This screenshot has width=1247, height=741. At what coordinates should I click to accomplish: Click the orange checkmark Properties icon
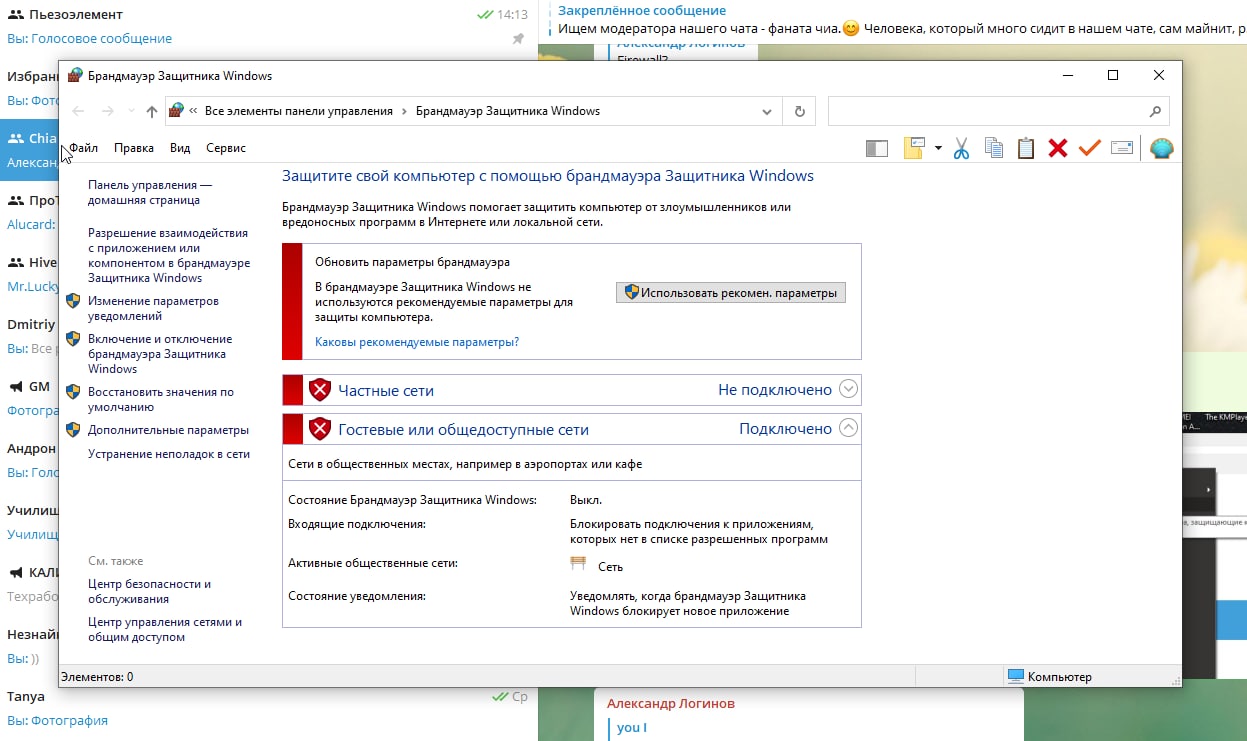coord(1090,148)
